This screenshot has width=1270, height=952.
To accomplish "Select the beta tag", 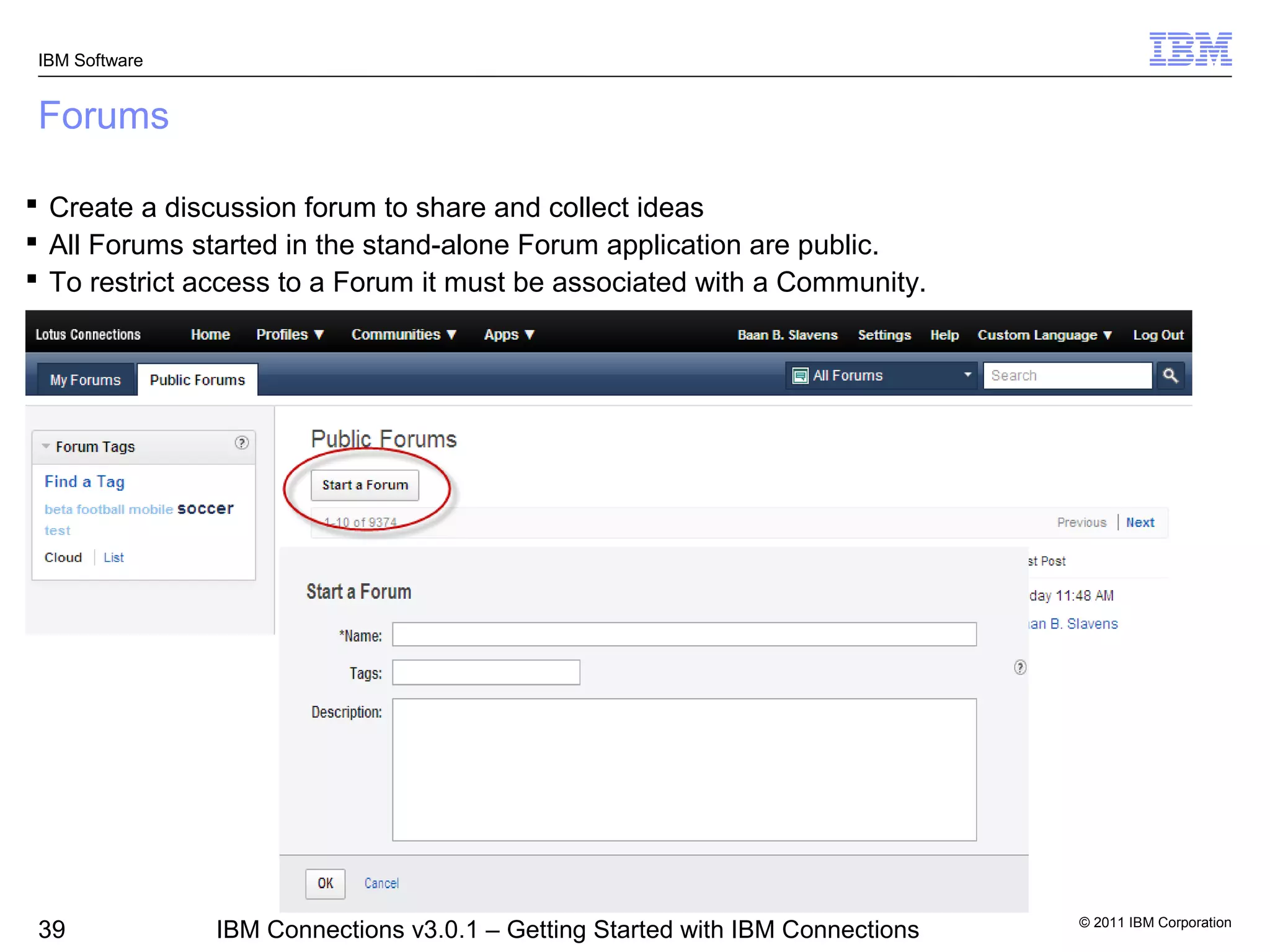I will pyautogui.click(x=58, y=509).
